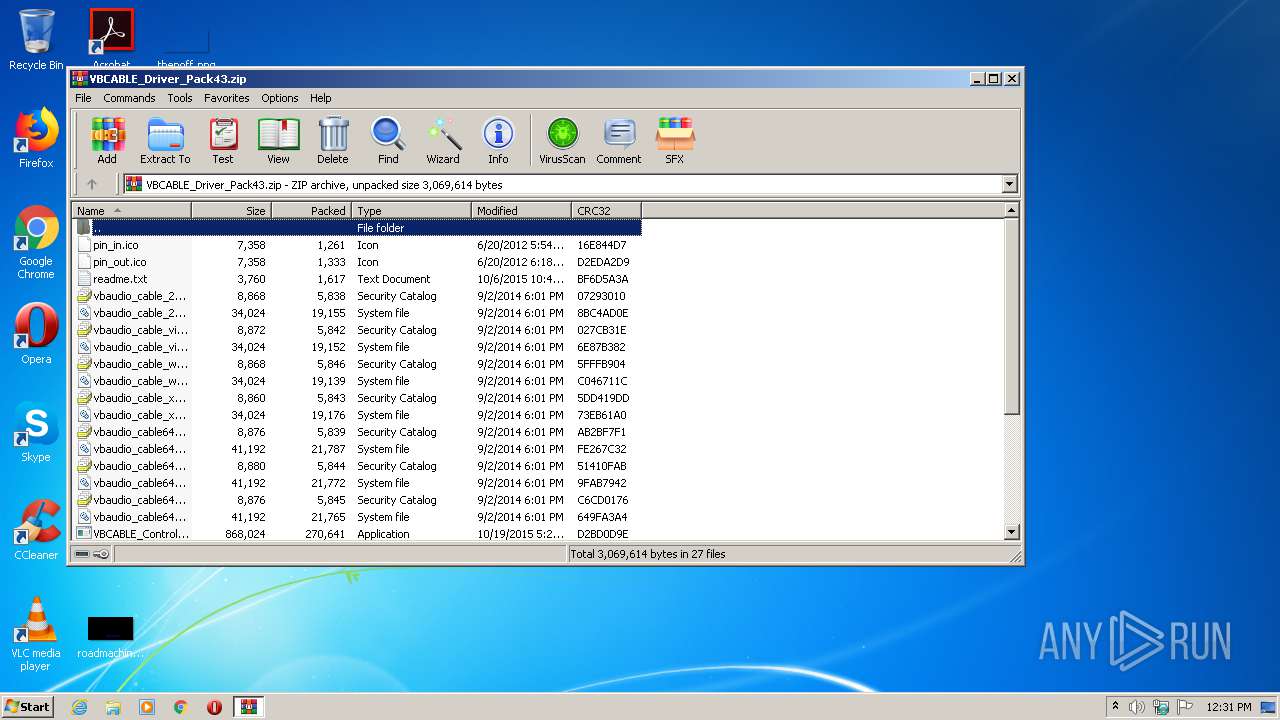Select the pin_in.ico file

[x=357, y=245]
